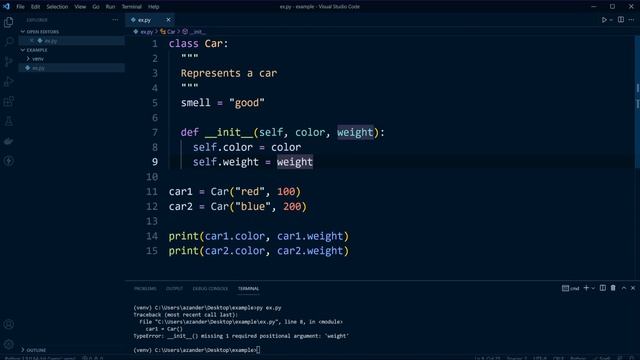This screenshot has width=640, height=360.
Task: Click the car1 = Car("red", 100) line
Action: pyautogui.click(x=235, y=192)
